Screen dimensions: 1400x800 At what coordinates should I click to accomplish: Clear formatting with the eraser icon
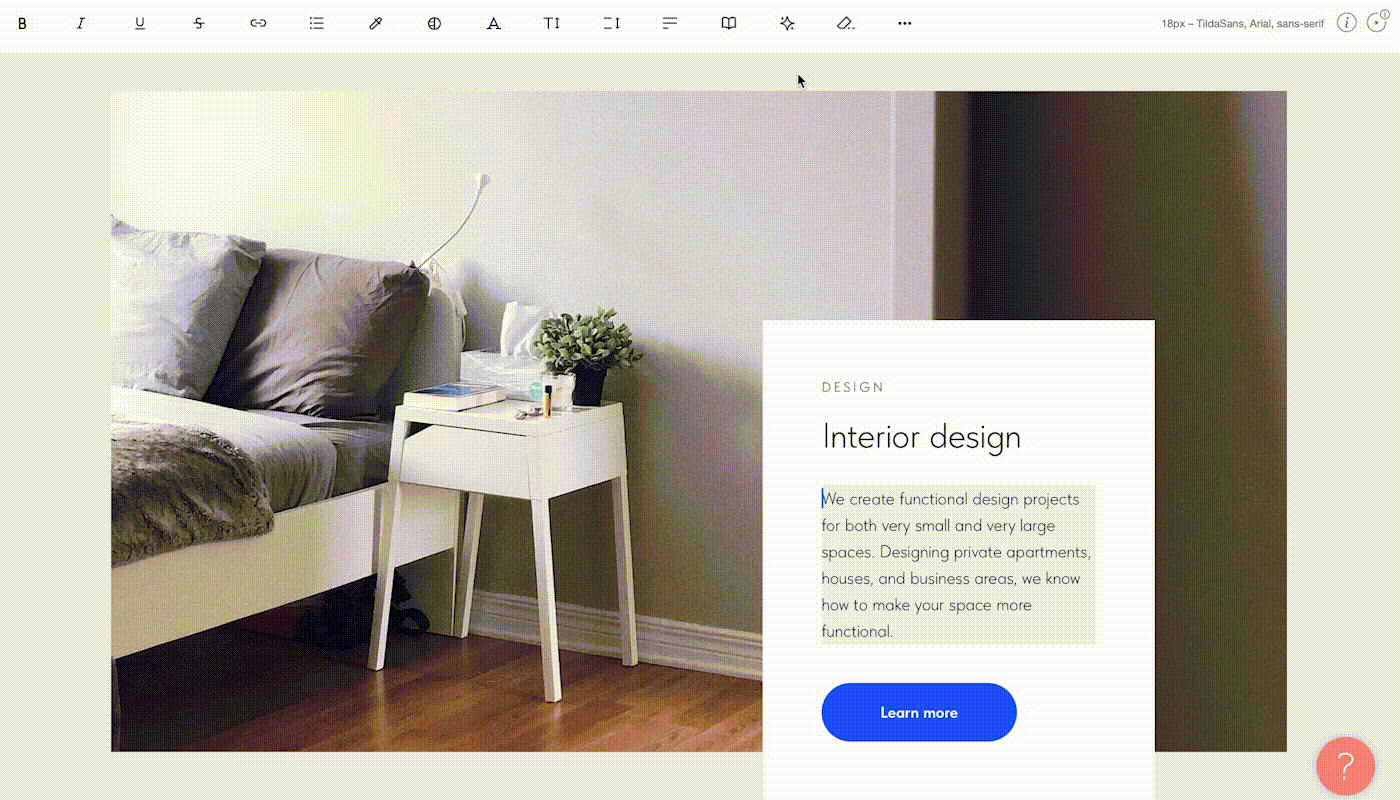[x=846, y=23]
